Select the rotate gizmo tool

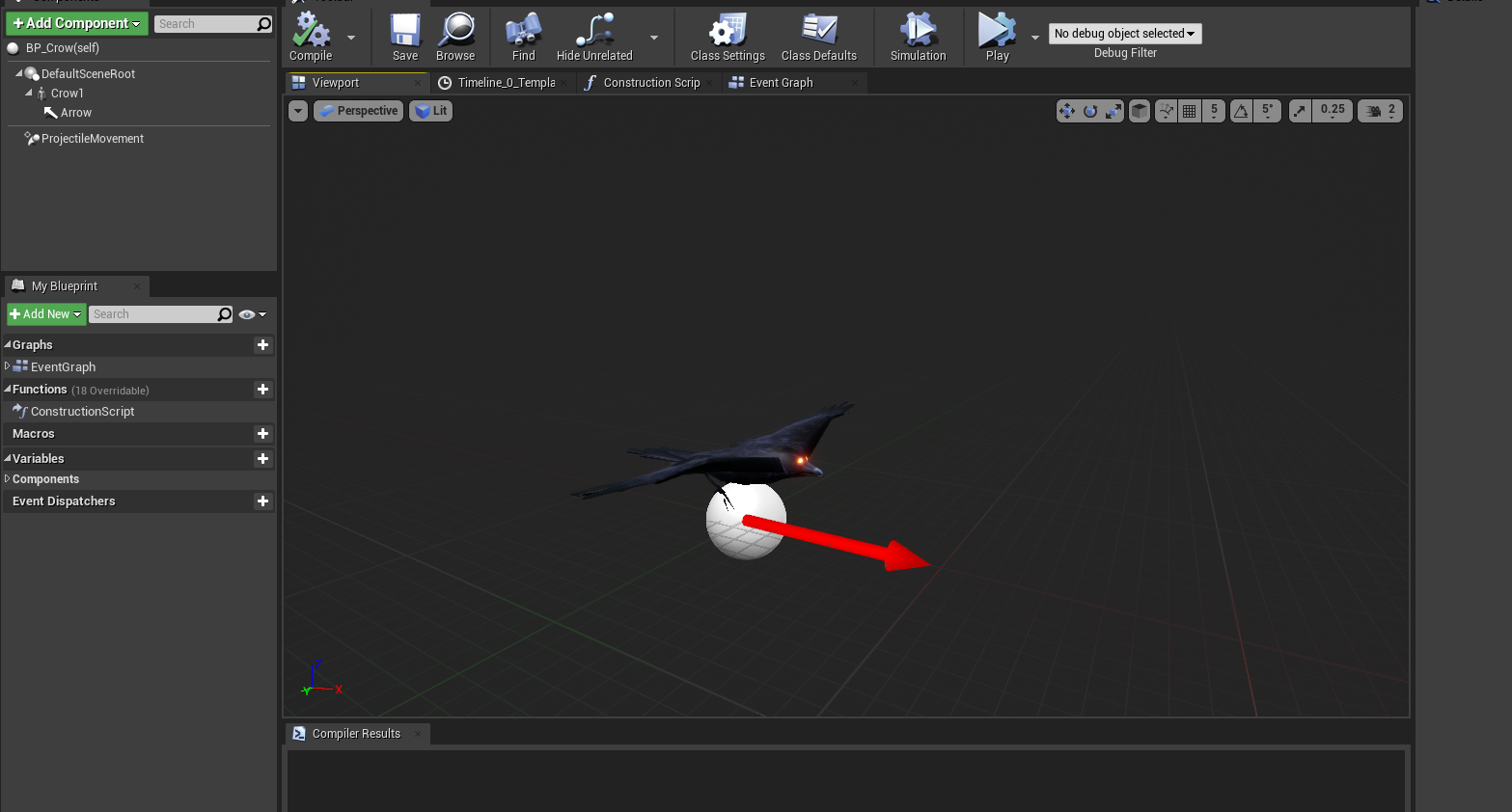(x=1090, y=111)
